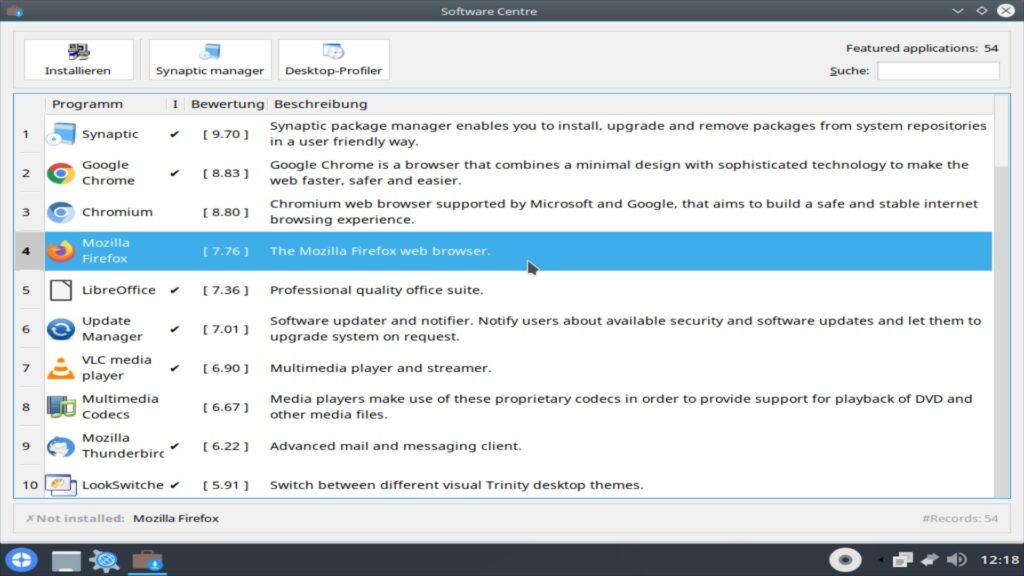Click the "#Records: 54" status bar text
Screen dimensions: 1024x576
[x=960, y=519]
